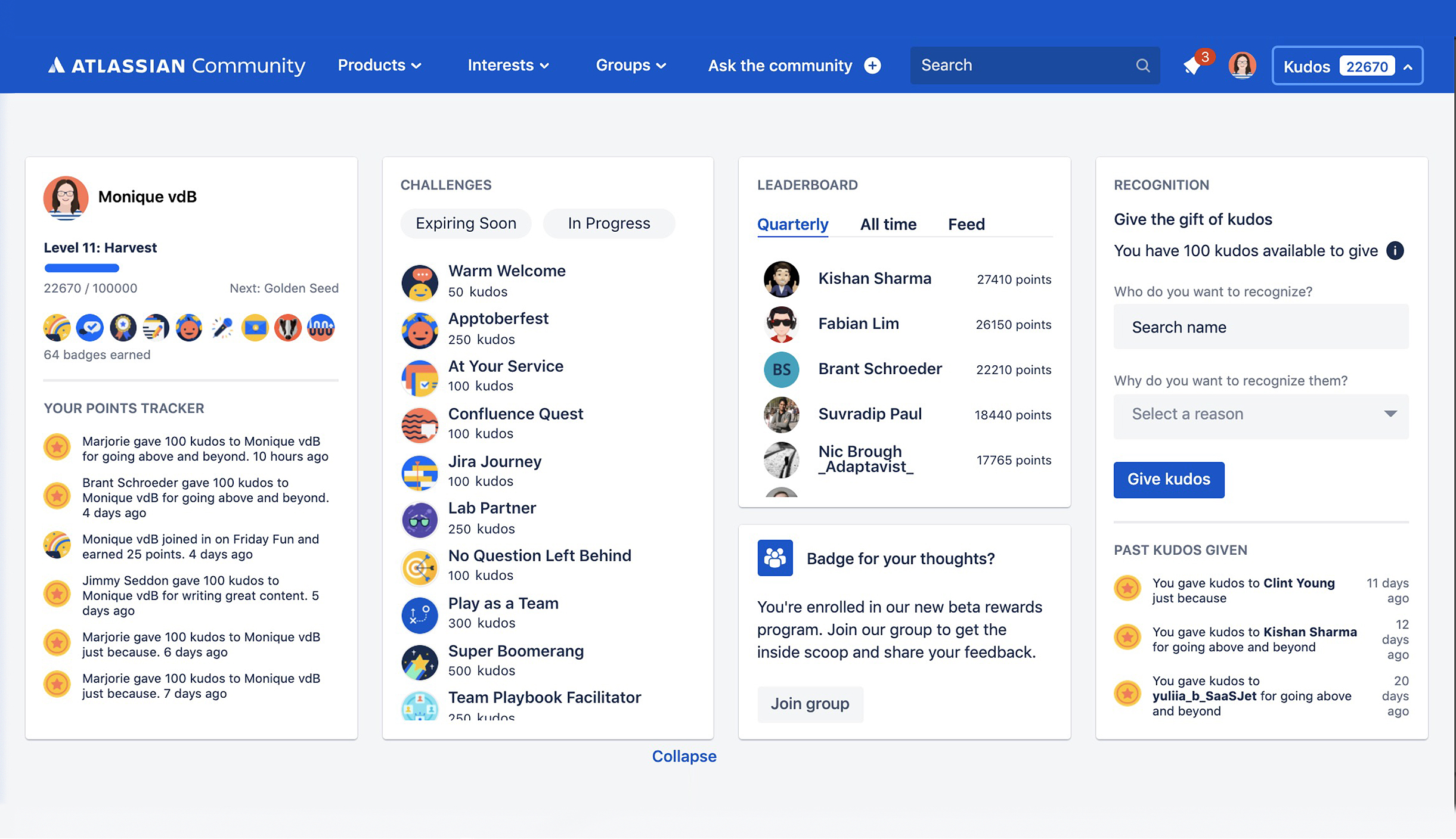Click the Confluence Quest challenge icon
The image size is (1456, 839).
(419, 425)
